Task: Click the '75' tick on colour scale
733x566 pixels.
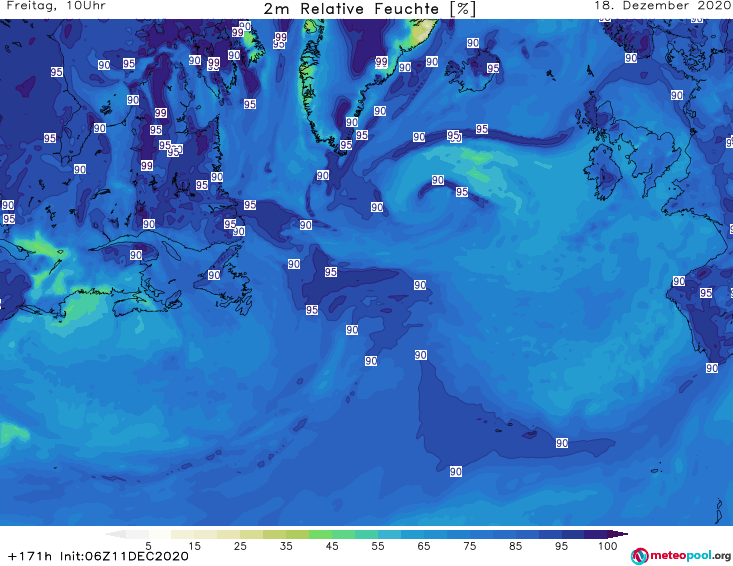Action: tap(470, 546)
